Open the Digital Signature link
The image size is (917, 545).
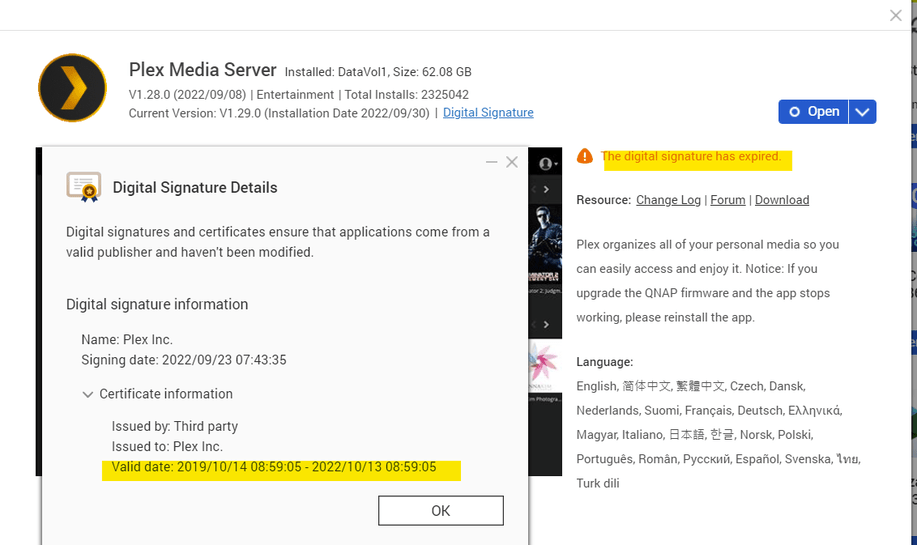[x=488, y=113]
